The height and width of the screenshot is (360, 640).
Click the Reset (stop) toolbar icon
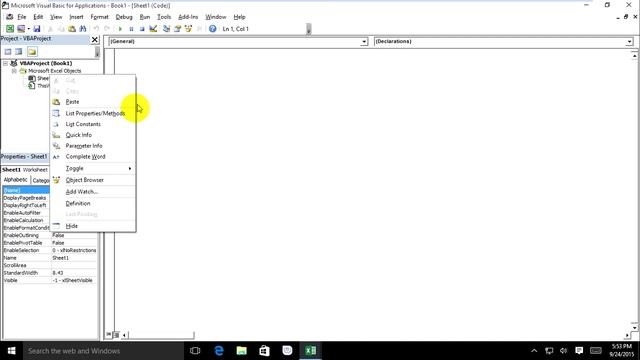(x=142, y=29)
